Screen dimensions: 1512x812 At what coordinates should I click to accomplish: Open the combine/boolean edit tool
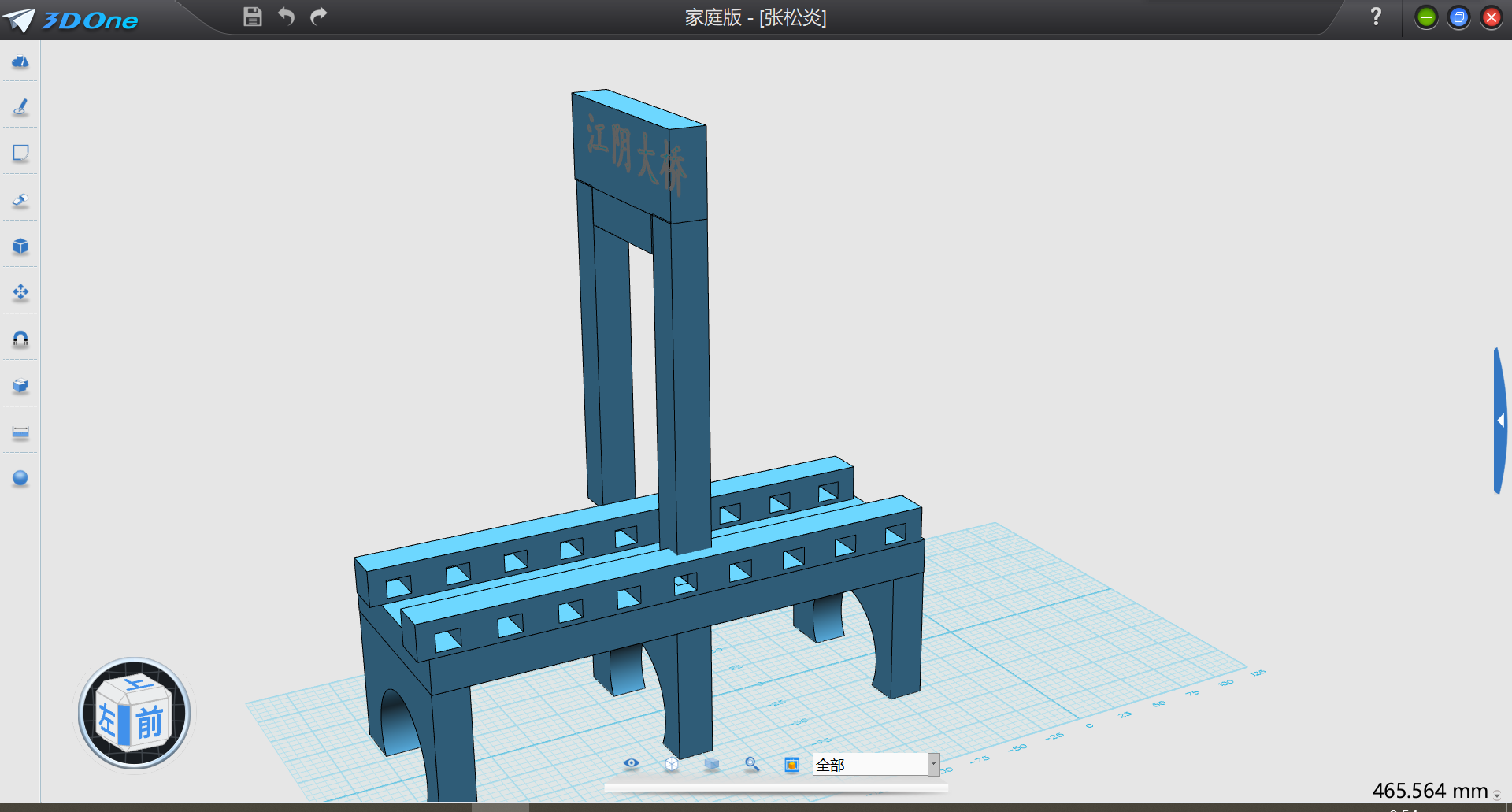20,386
